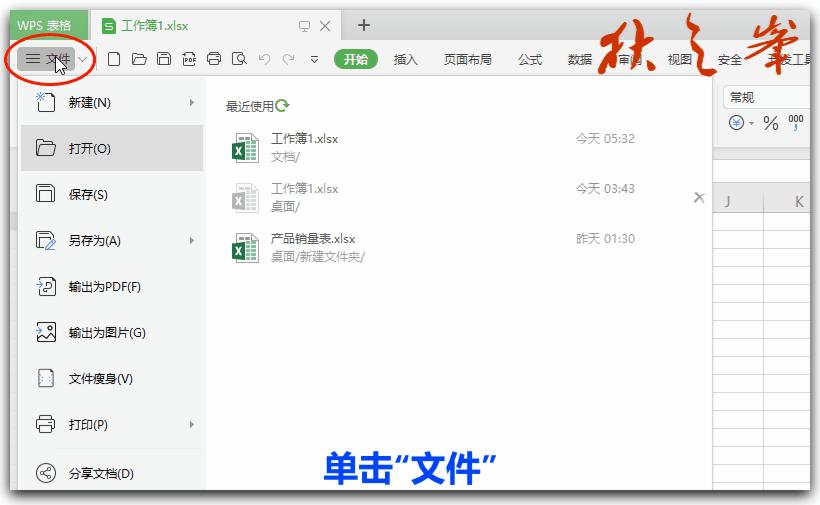Apply thousands separator 000 style
Screen dimensions: 820x505
(x=796, y=123)
